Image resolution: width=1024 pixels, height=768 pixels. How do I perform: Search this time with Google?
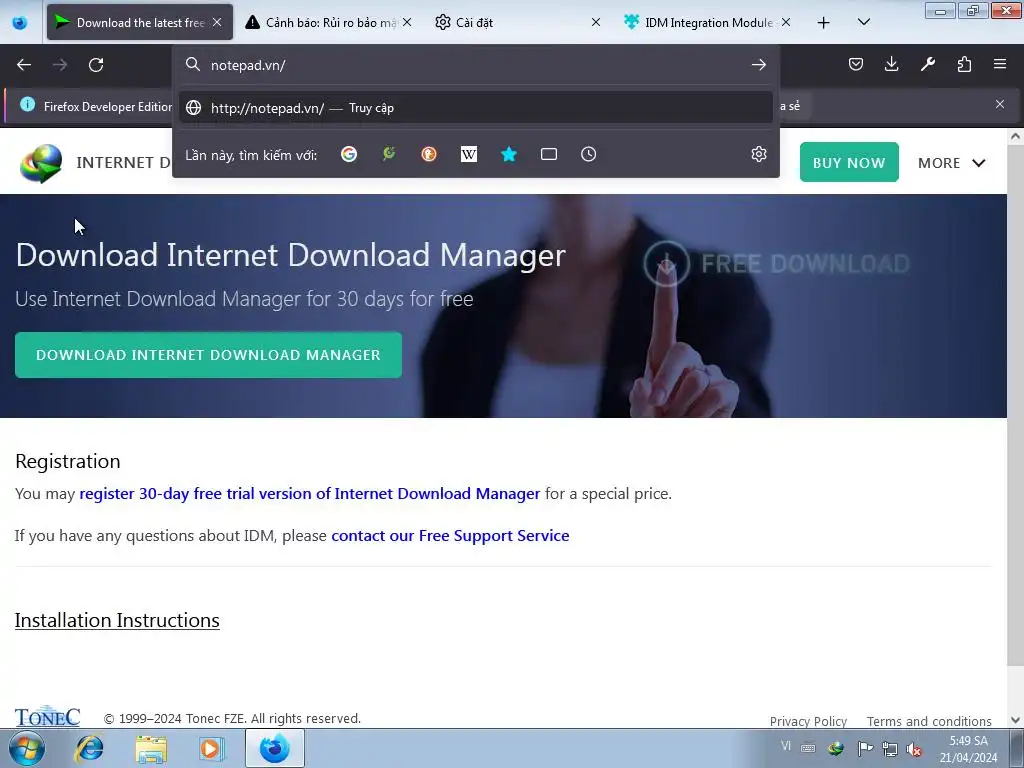(x=349, y=154)
